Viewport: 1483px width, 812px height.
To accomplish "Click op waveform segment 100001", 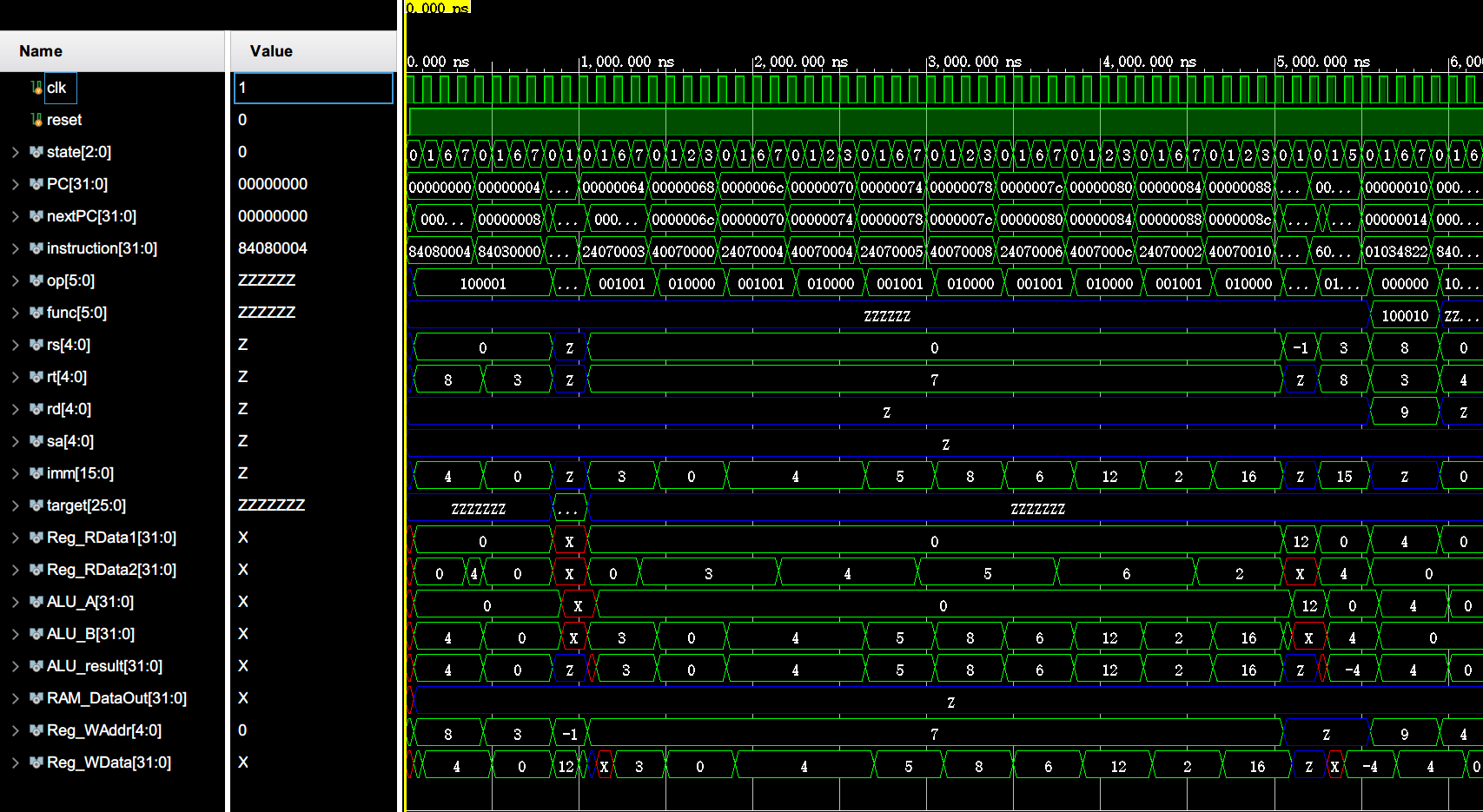I will (483, 284).
